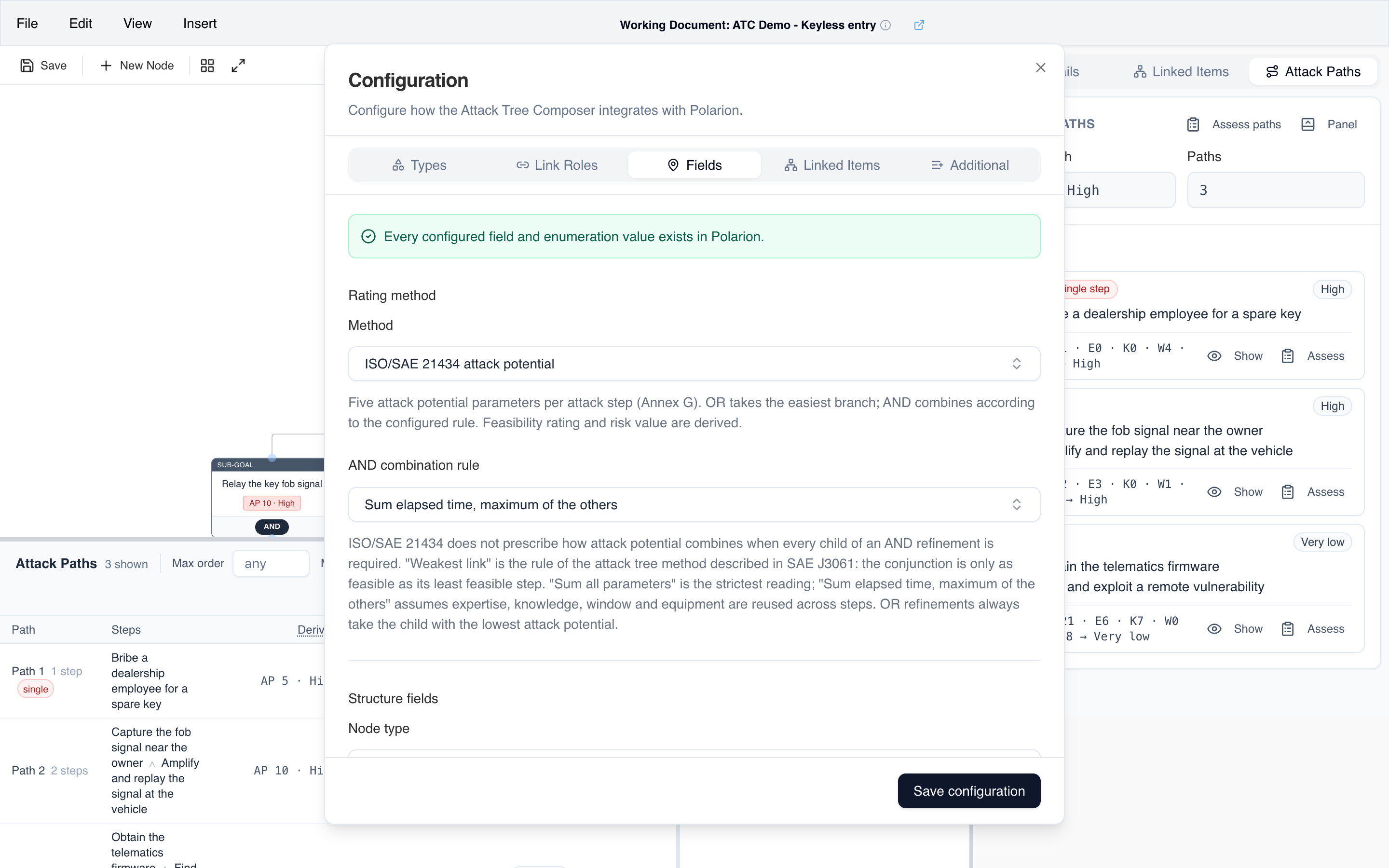The width and height of the screenshot is (1389, 868).
Task: Click the High badge on bribe path card
Action: pyautogui.click(x=1332, y=289)
